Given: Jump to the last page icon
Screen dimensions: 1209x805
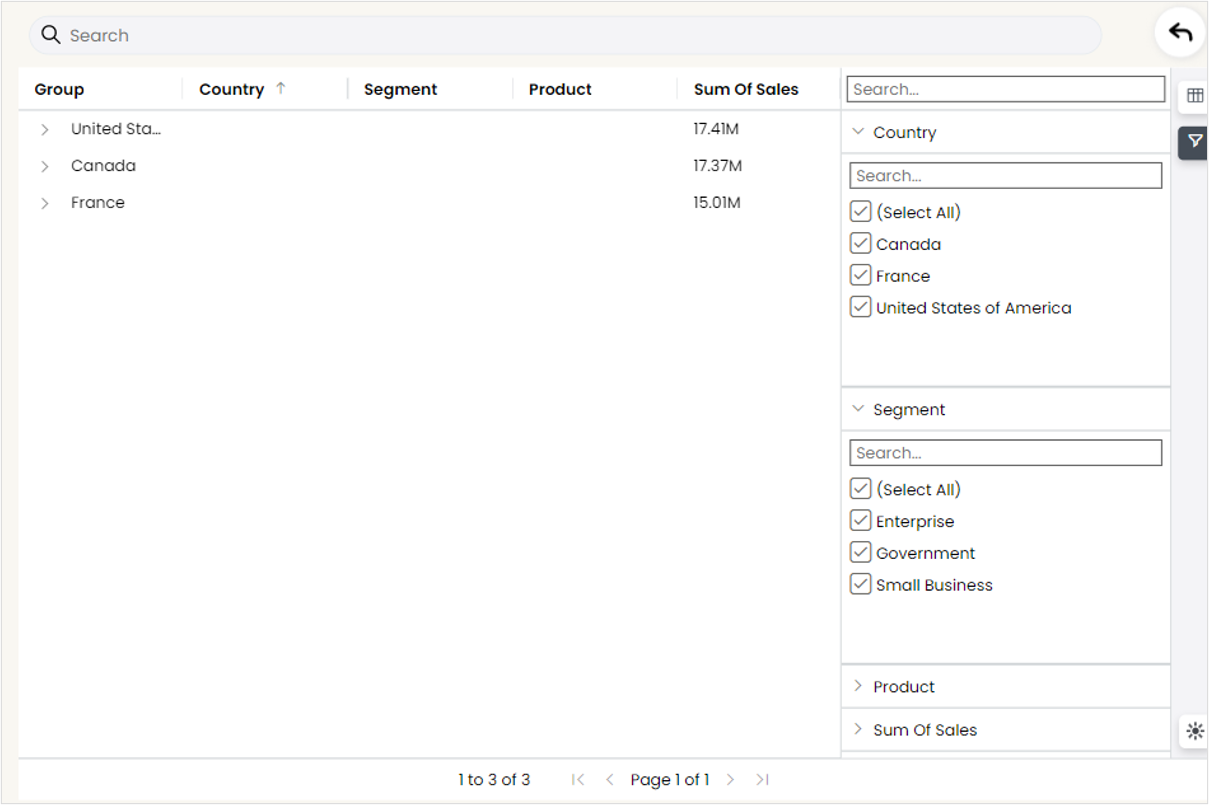Looking at the screenshot, I should (762, 779).
